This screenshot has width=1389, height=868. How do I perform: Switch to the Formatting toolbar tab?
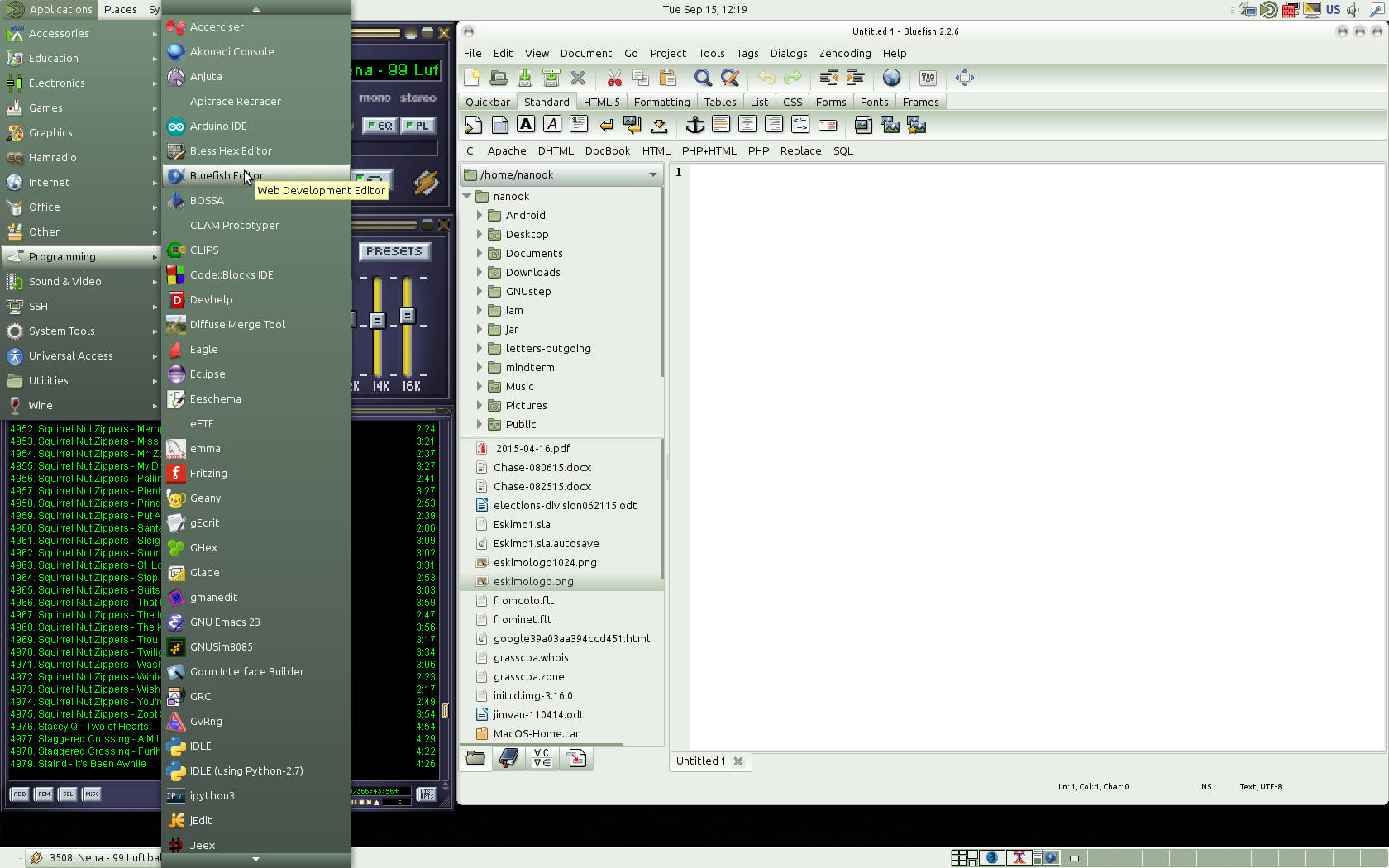(661, 102)
